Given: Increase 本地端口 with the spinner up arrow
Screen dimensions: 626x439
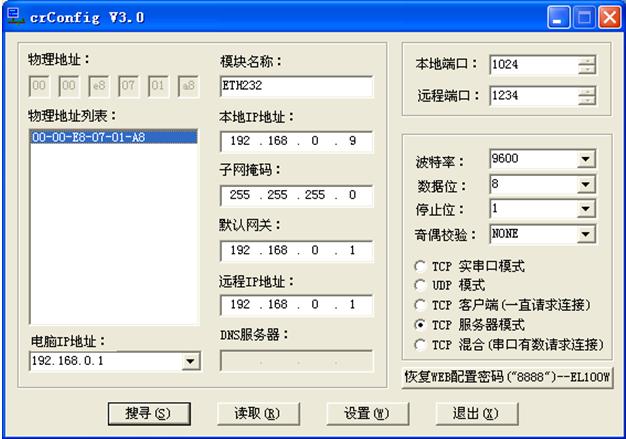Looking at the screenshot, I should (586, 60).
